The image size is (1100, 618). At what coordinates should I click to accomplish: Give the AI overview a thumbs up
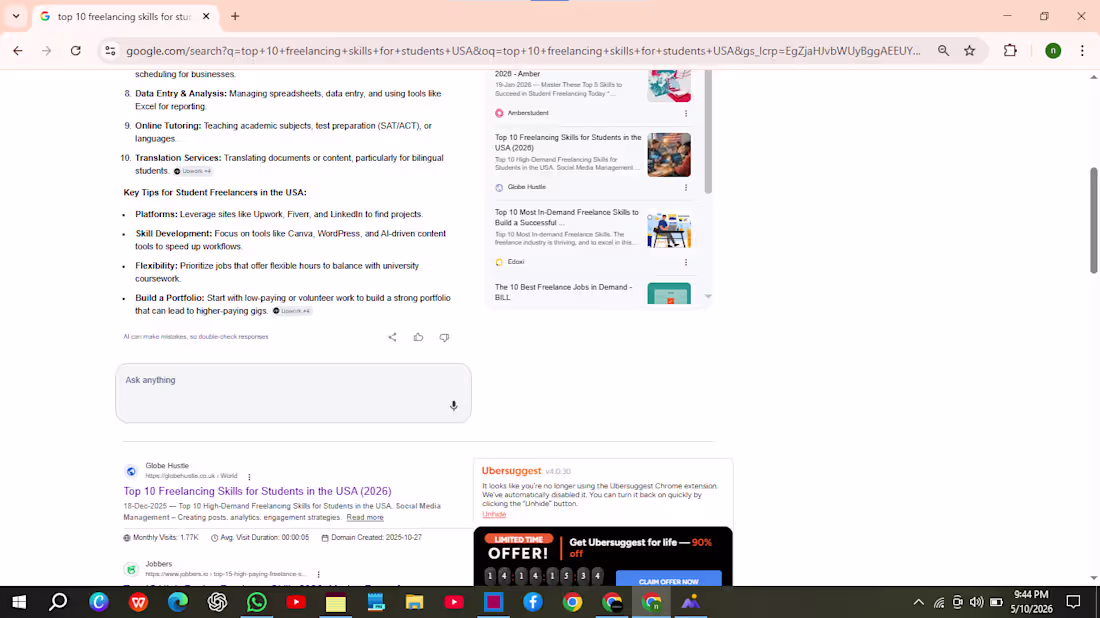point(418,337)
